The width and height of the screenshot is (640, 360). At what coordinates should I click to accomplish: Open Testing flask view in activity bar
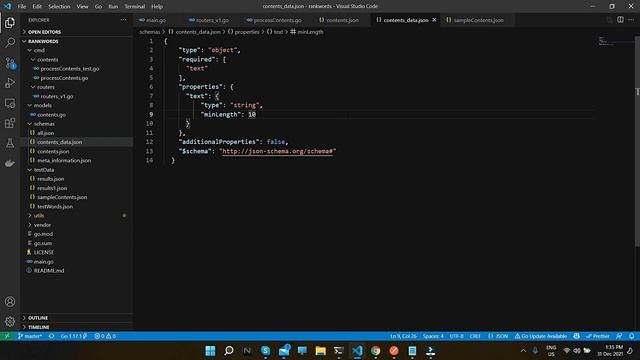click(x=10, y=143)
